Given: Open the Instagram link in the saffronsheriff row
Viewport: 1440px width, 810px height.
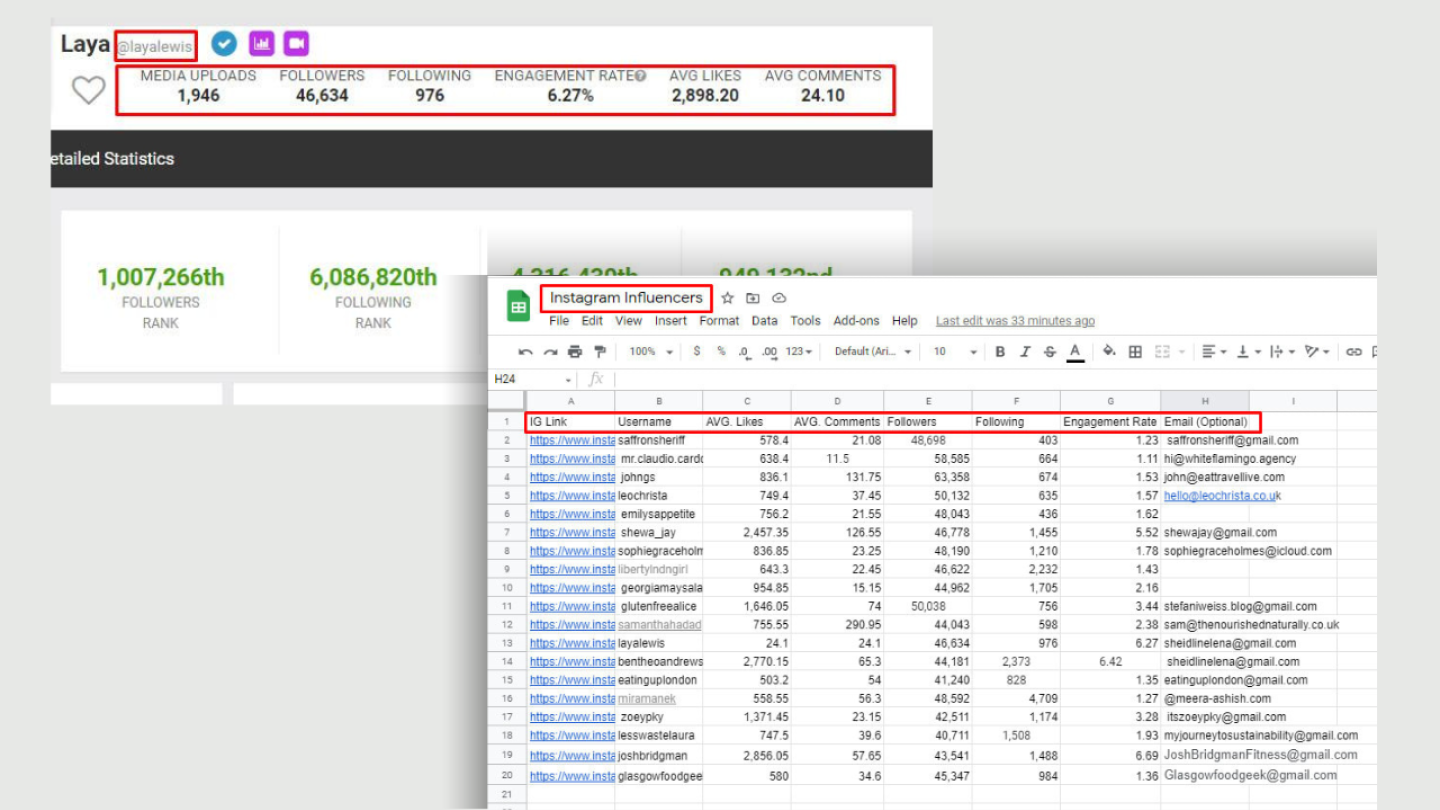Looking at the screenshot, I should click(x=572, y=440).
